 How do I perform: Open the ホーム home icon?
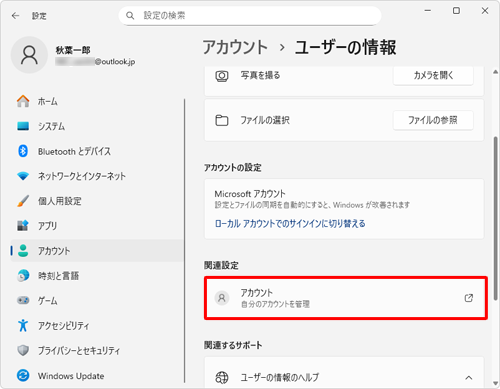(x=23, y=101)
